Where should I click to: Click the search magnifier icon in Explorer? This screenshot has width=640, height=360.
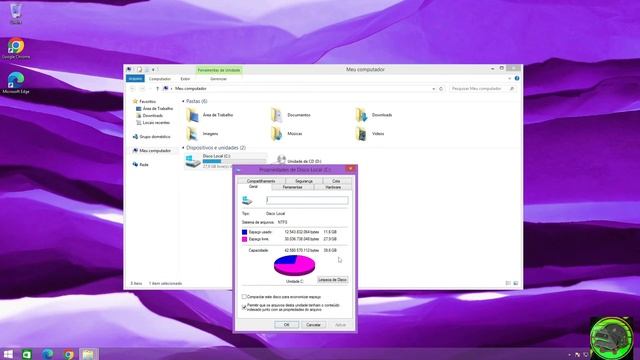point(511,89)
